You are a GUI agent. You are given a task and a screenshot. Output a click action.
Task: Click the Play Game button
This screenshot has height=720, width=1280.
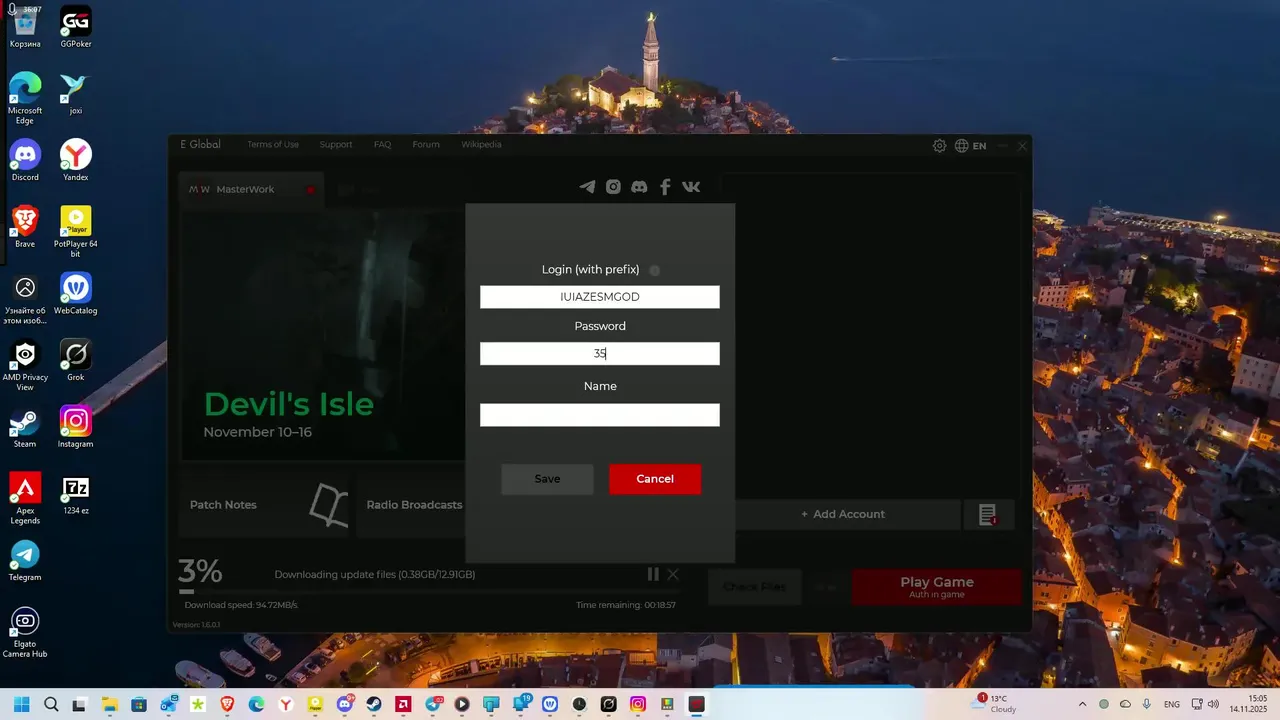tap(937, 587)
